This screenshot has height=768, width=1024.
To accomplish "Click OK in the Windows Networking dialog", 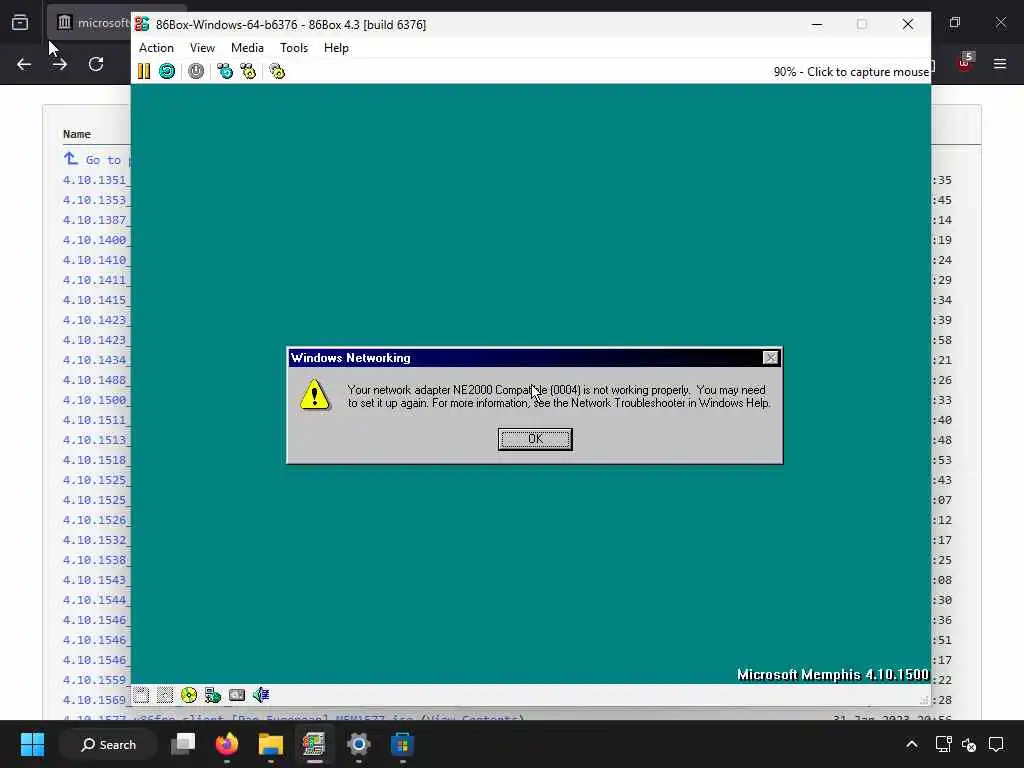I will click(x=535, y=439).
